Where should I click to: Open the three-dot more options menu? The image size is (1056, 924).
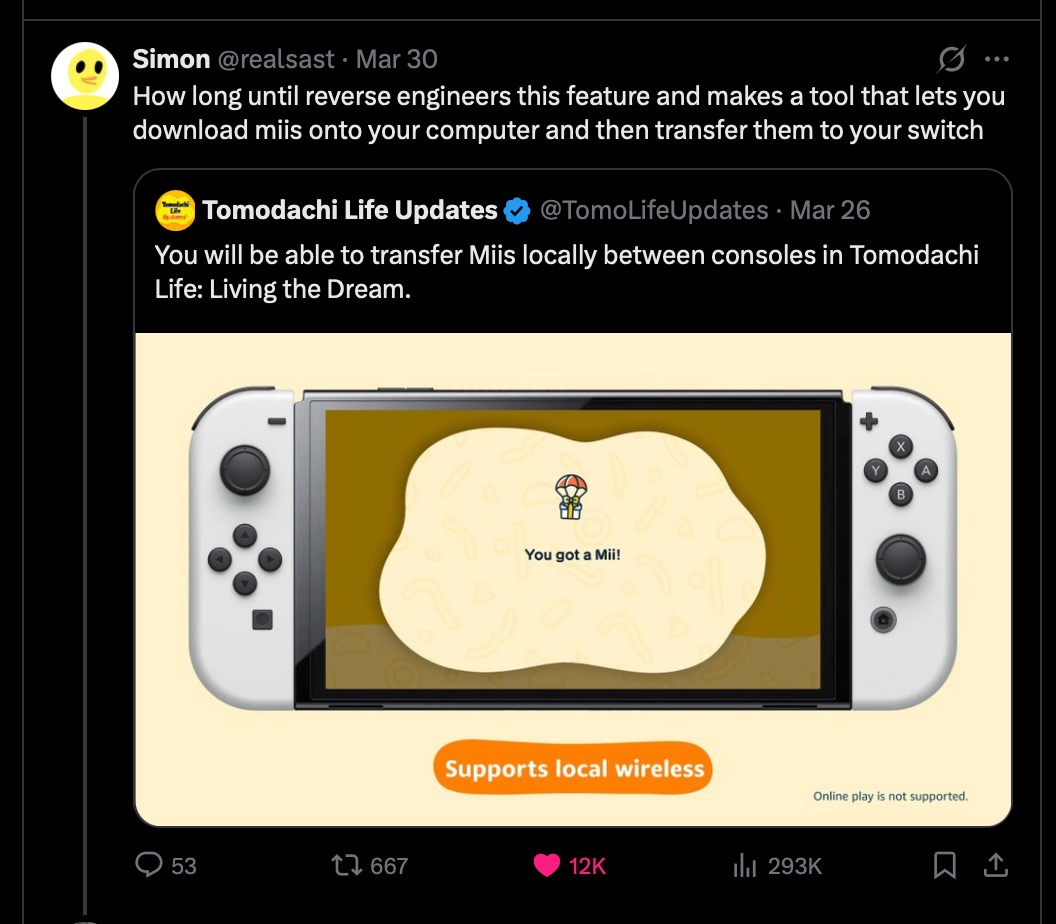coord(997,59)
